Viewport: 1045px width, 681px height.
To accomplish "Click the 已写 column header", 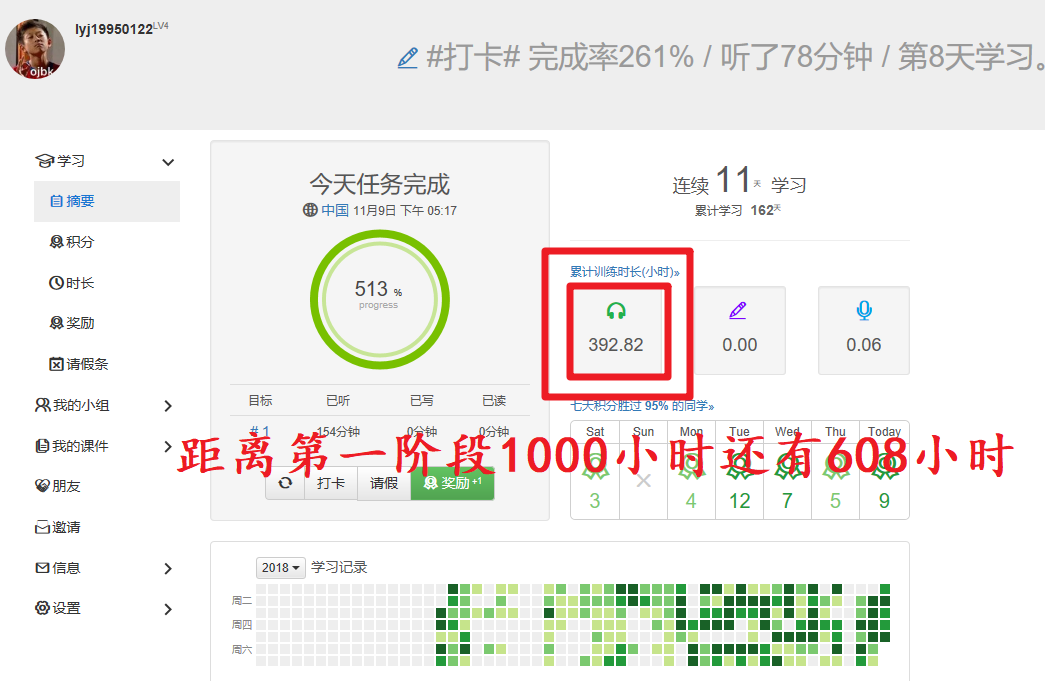I will tap(422, 400).
